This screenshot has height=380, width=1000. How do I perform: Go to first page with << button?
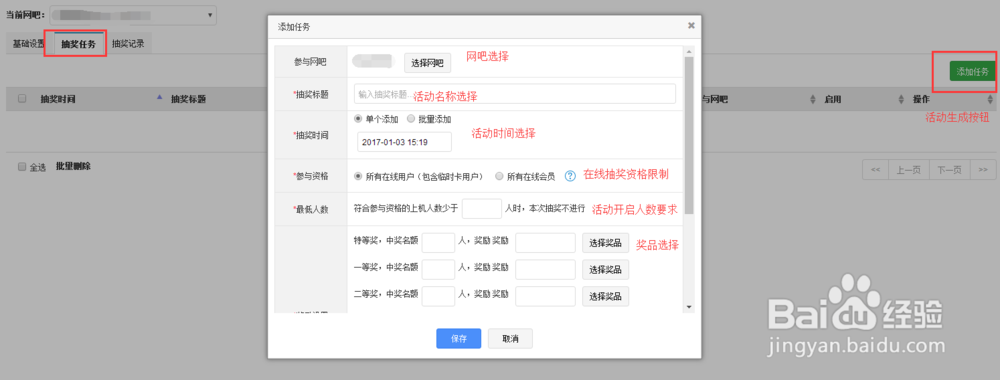pos(876,170)
